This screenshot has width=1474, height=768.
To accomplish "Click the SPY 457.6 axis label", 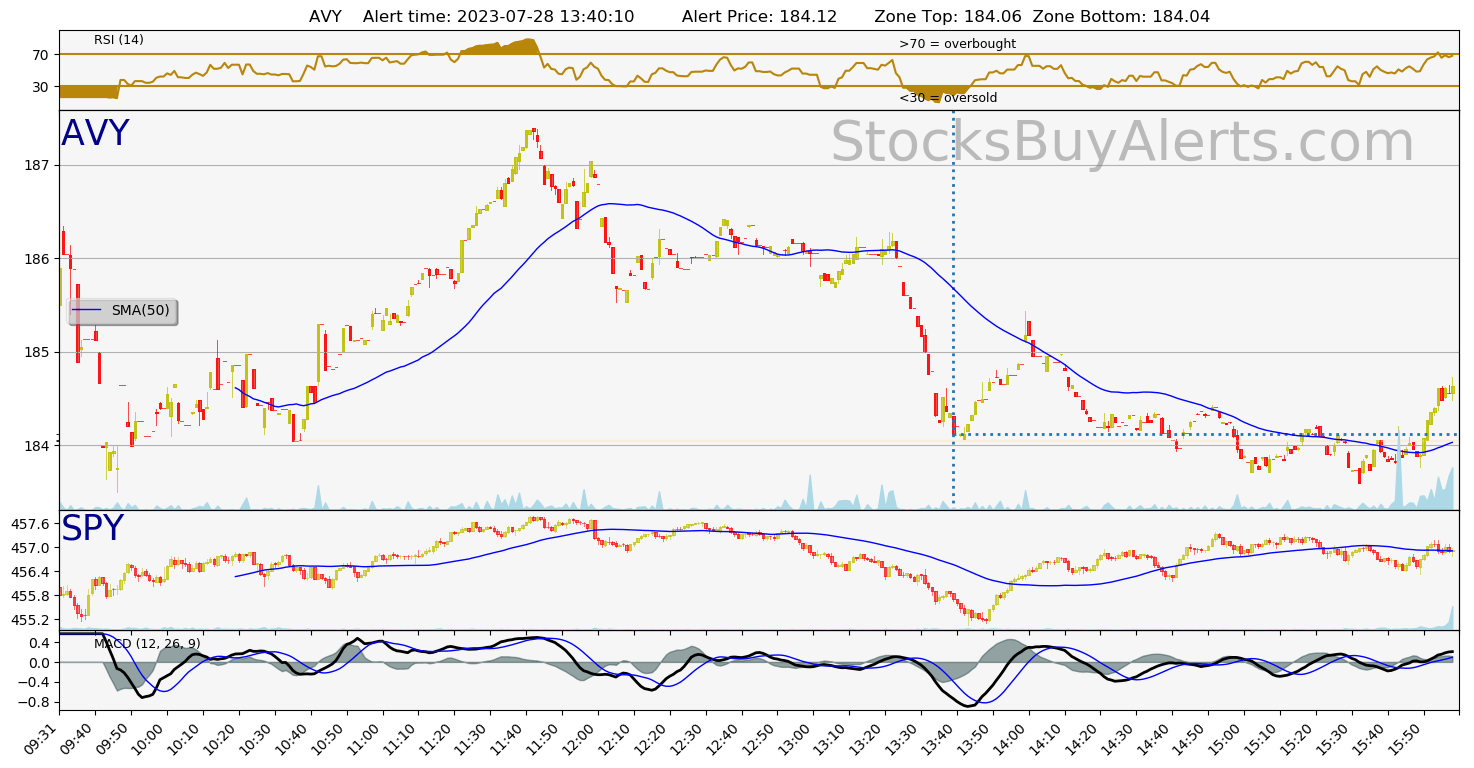I will [x=31, y=524].
